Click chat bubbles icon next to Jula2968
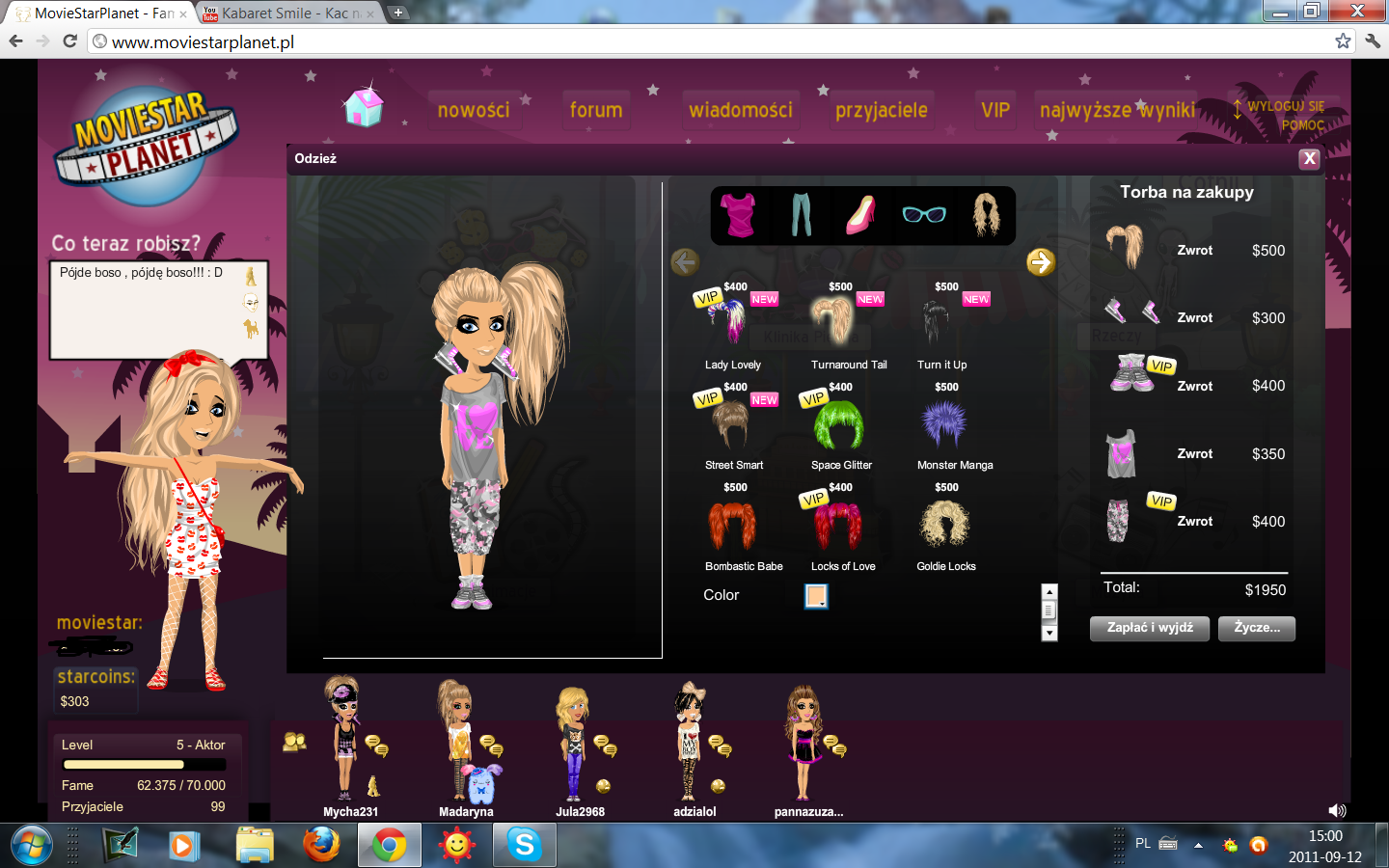 click(605, 746)
